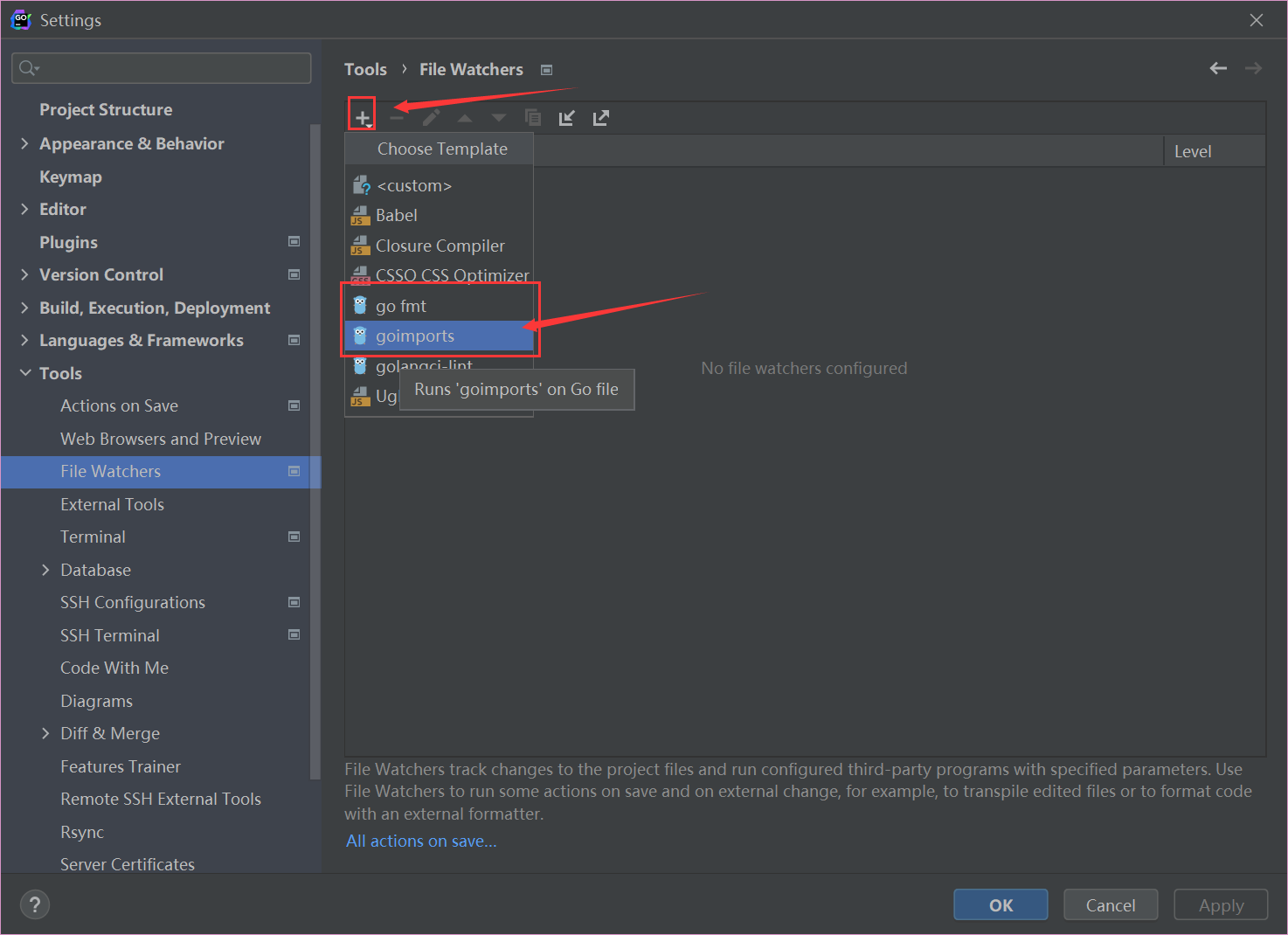
Task: Expand the Diff & Merge subsection
Action: click(45, 733)
